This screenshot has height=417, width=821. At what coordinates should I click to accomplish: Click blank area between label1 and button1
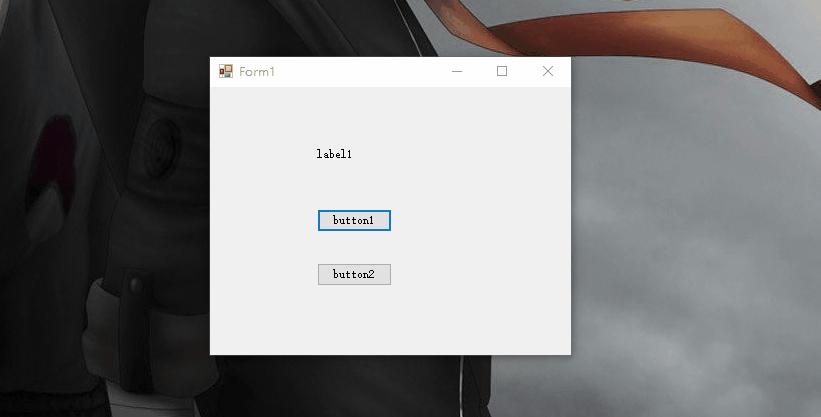[354, 185]
